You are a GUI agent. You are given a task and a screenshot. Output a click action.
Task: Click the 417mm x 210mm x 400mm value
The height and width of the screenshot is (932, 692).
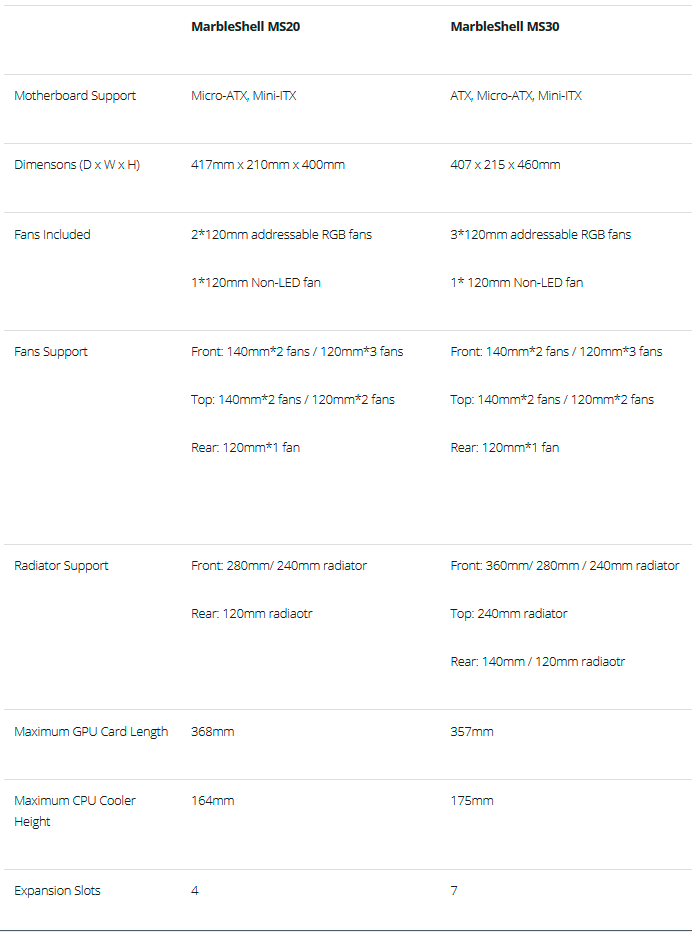[268, 165]
